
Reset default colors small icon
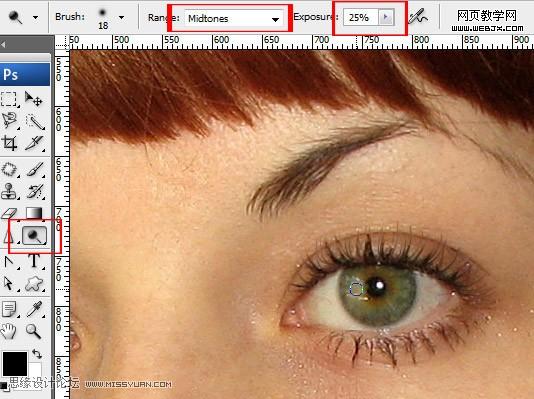click(x=4, y=385)
